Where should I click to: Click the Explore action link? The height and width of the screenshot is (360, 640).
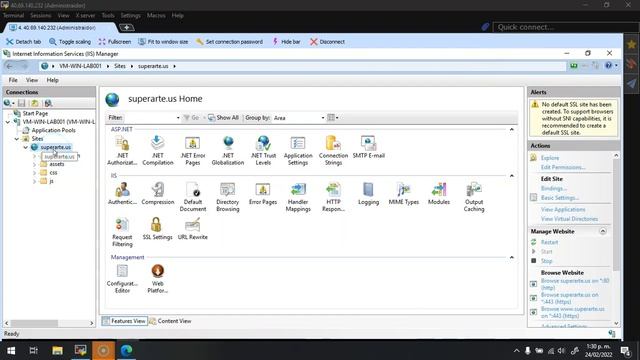550,158
